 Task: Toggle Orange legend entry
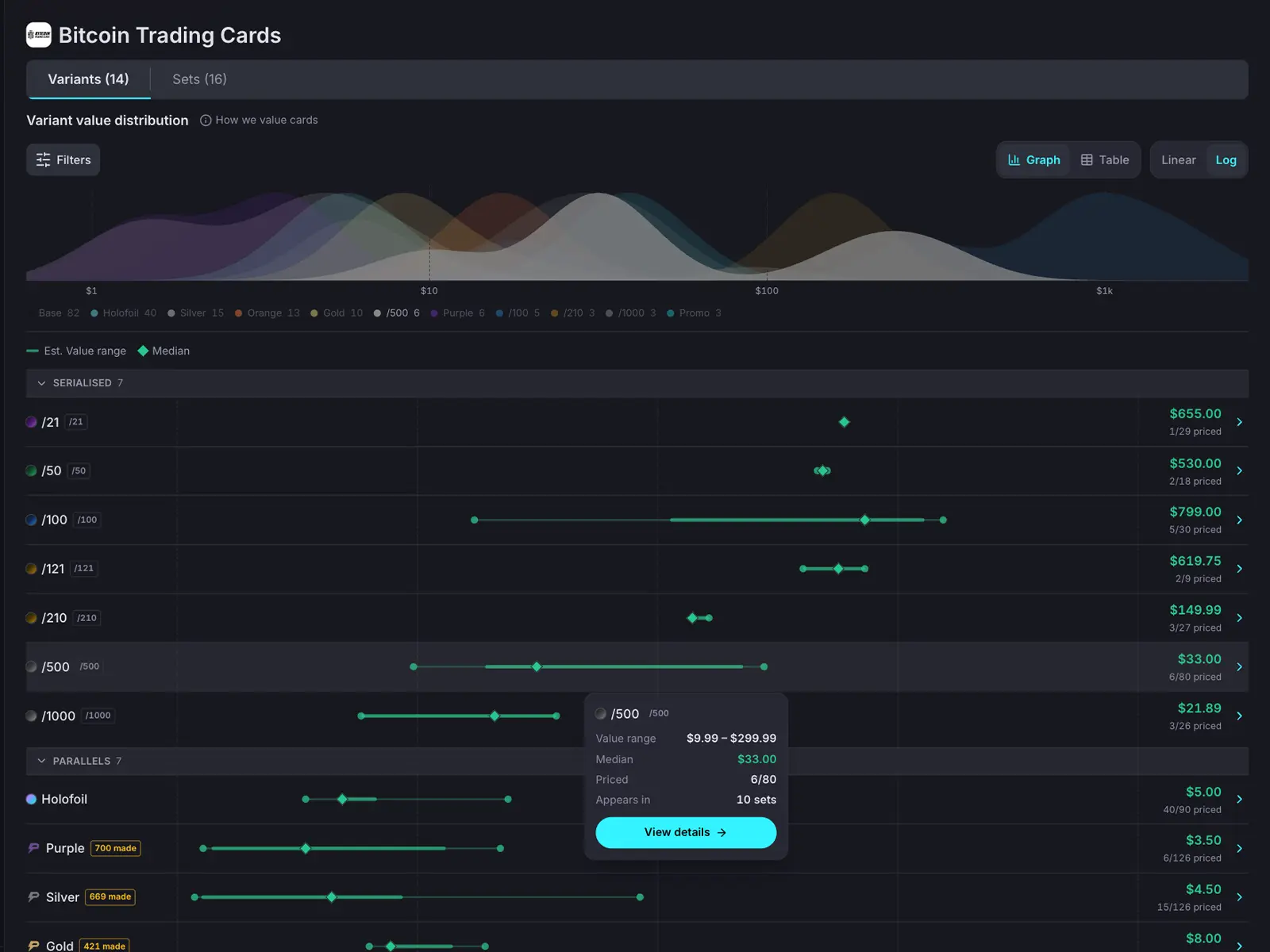pyautogui.click(x=267, y=313)
